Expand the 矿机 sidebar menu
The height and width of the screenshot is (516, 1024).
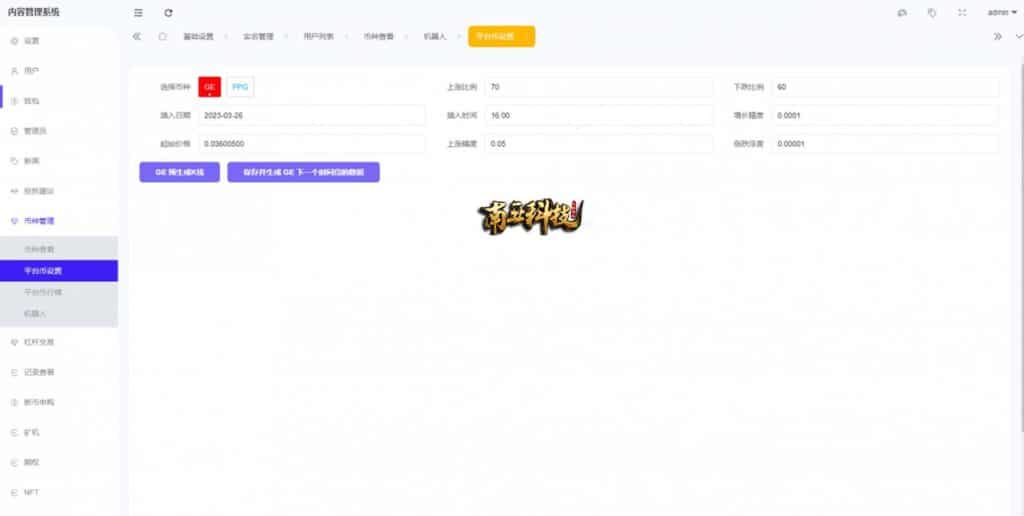coord(59,432)
